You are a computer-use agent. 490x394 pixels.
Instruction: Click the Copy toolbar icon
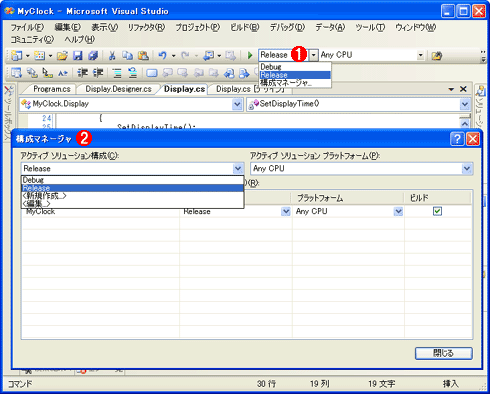[127, 55]
